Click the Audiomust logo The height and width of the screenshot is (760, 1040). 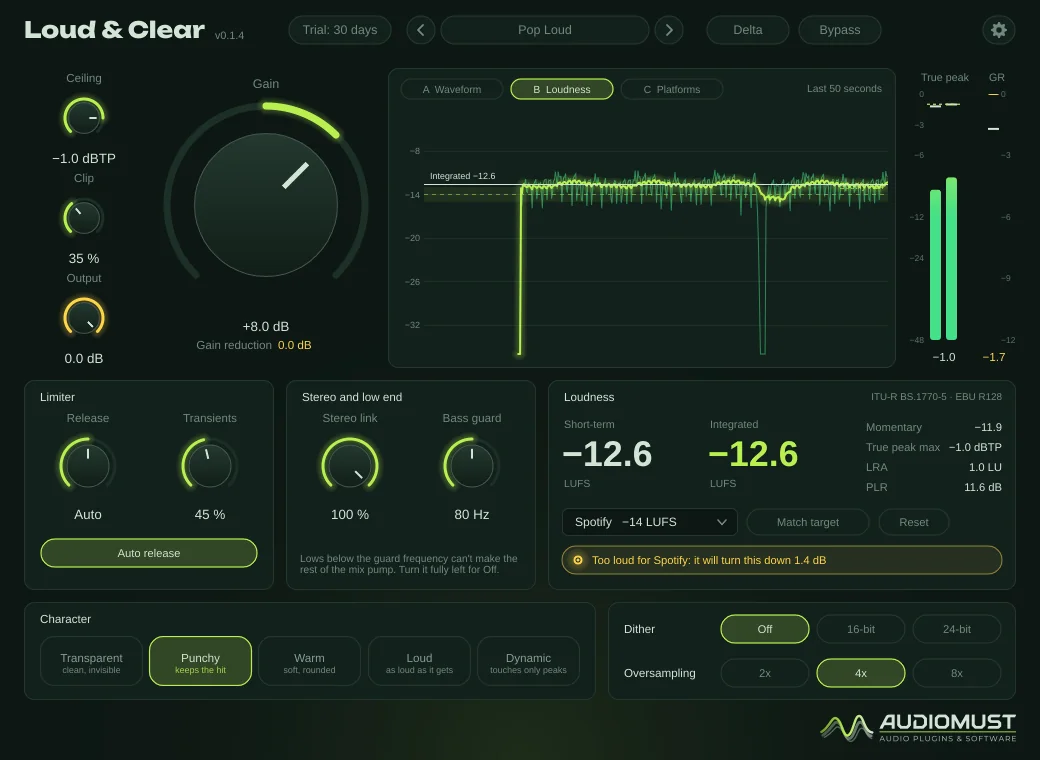coord(918,728)
